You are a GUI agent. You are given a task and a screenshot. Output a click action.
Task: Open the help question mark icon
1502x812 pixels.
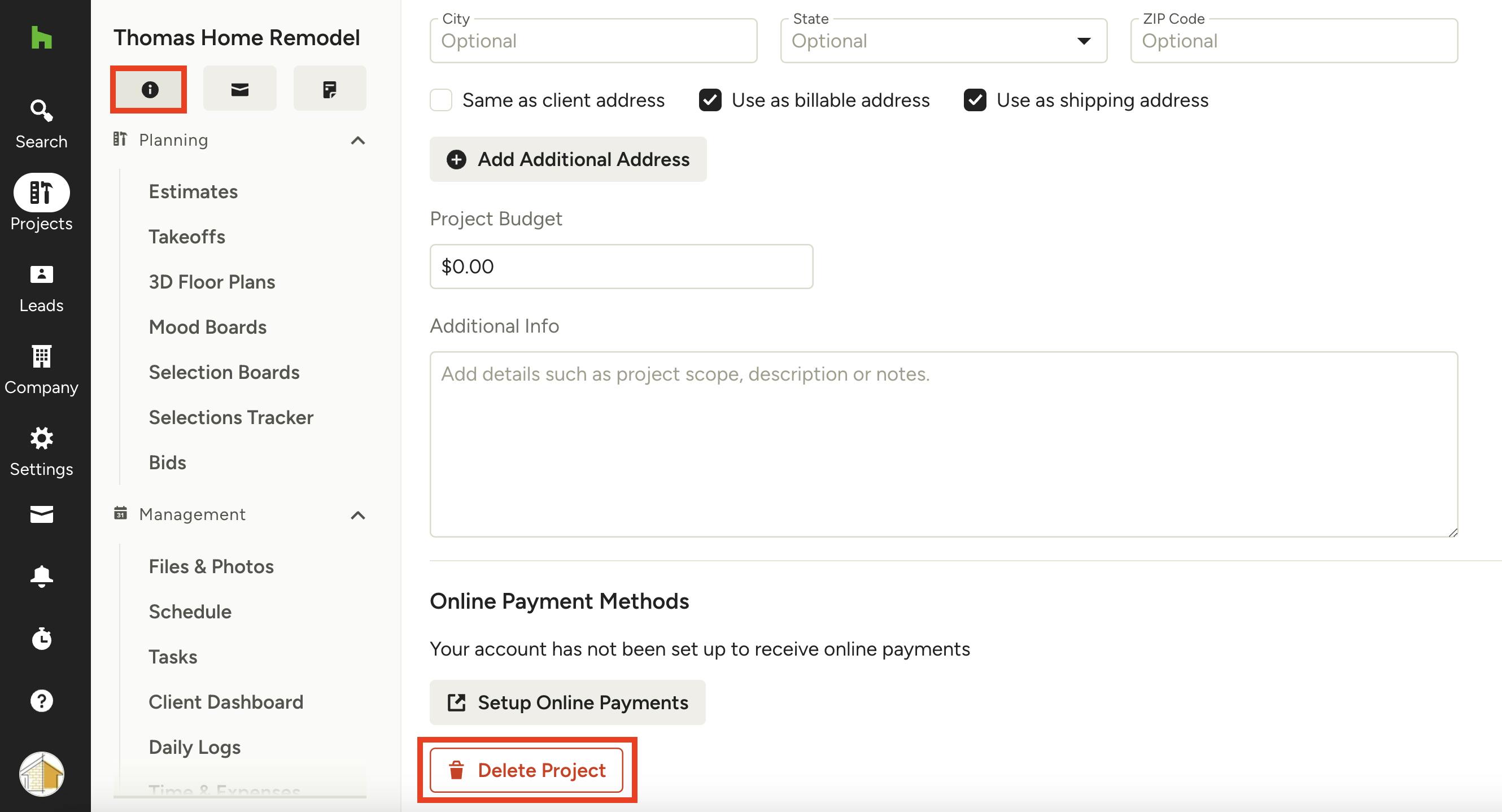point(41,701)
